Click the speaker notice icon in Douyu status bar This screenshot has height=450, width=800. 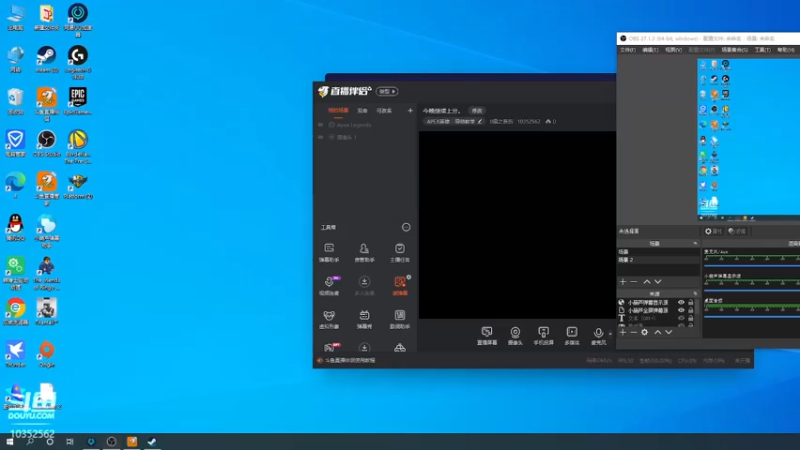320,360
